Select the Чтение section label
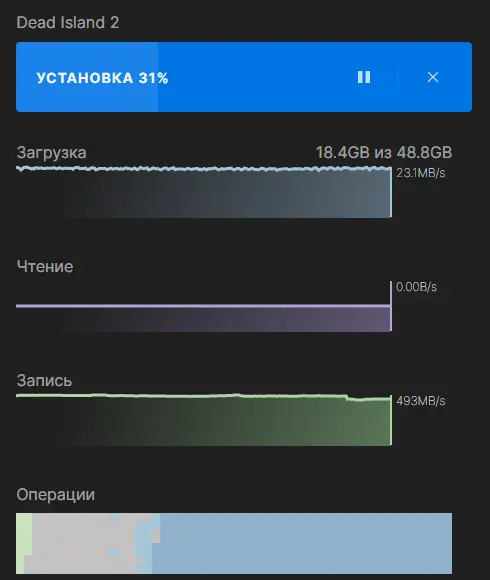490x580 pixels. click(x=45, y=266)
